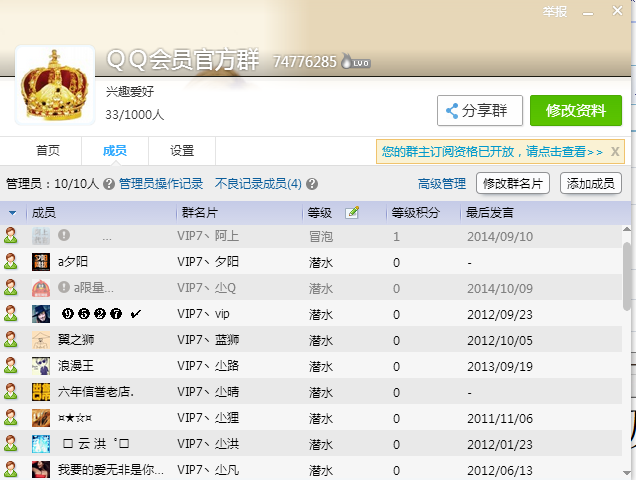Click the warning icon in the 阿上 row
636x480 pixels.
(x=64, y=235)
